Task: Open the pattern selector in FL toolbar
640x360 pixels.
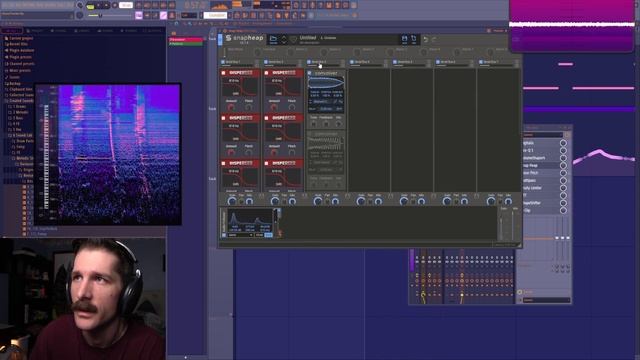Action: 215,16
